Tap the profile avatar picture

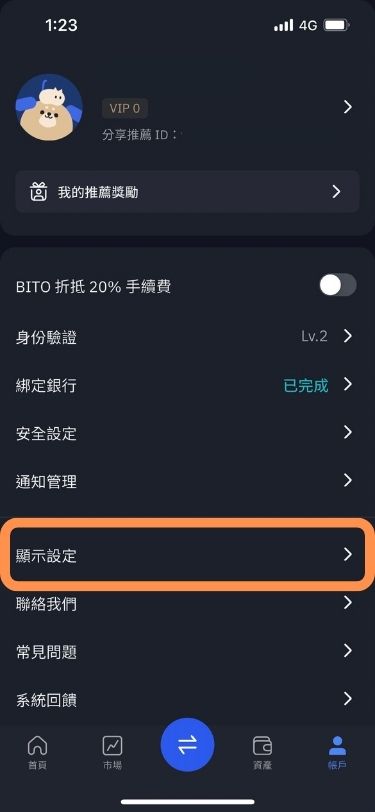click(49, 107)
